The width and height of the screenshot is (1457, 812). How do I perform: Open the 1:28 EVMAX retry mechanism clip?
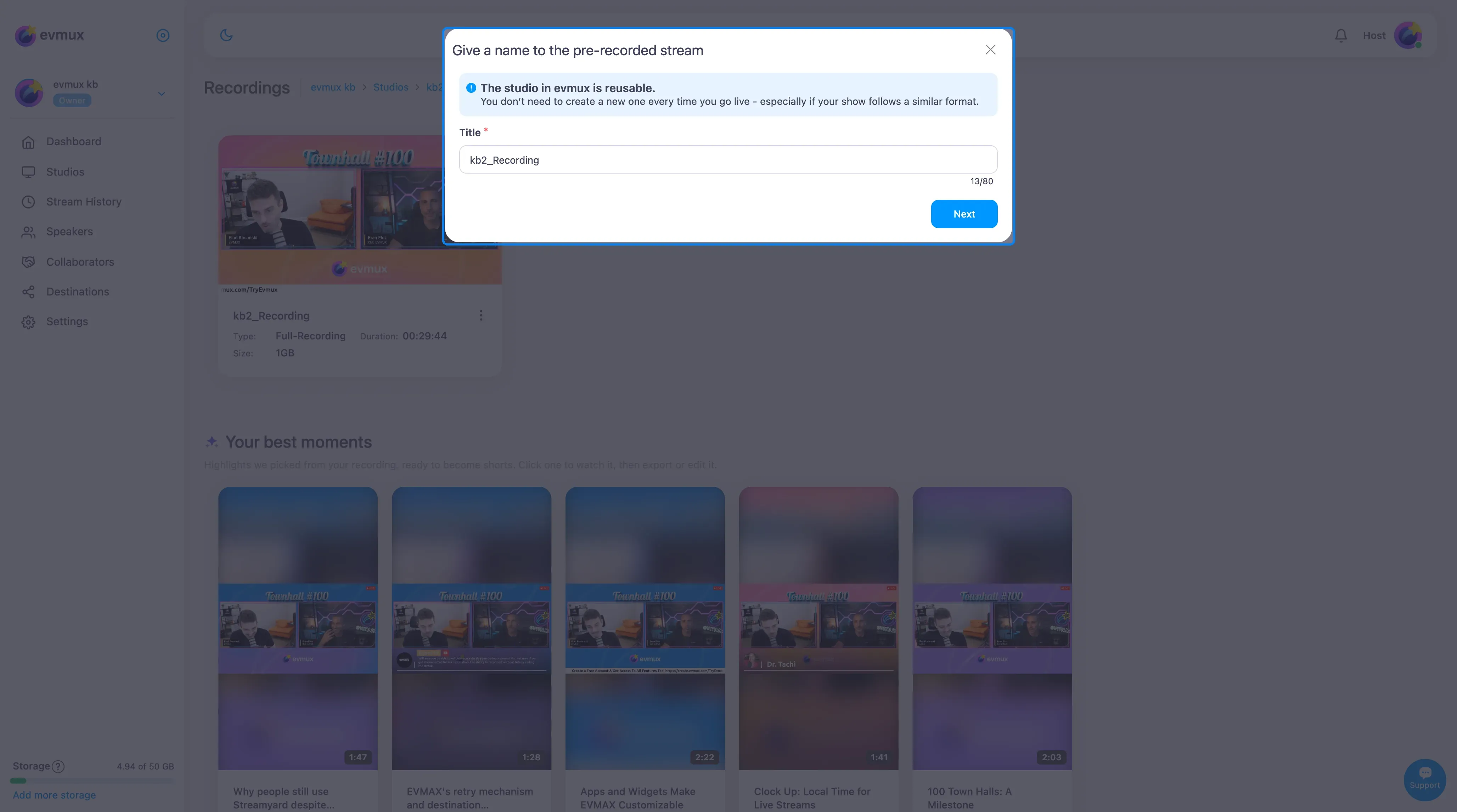(x=471, y=628)
